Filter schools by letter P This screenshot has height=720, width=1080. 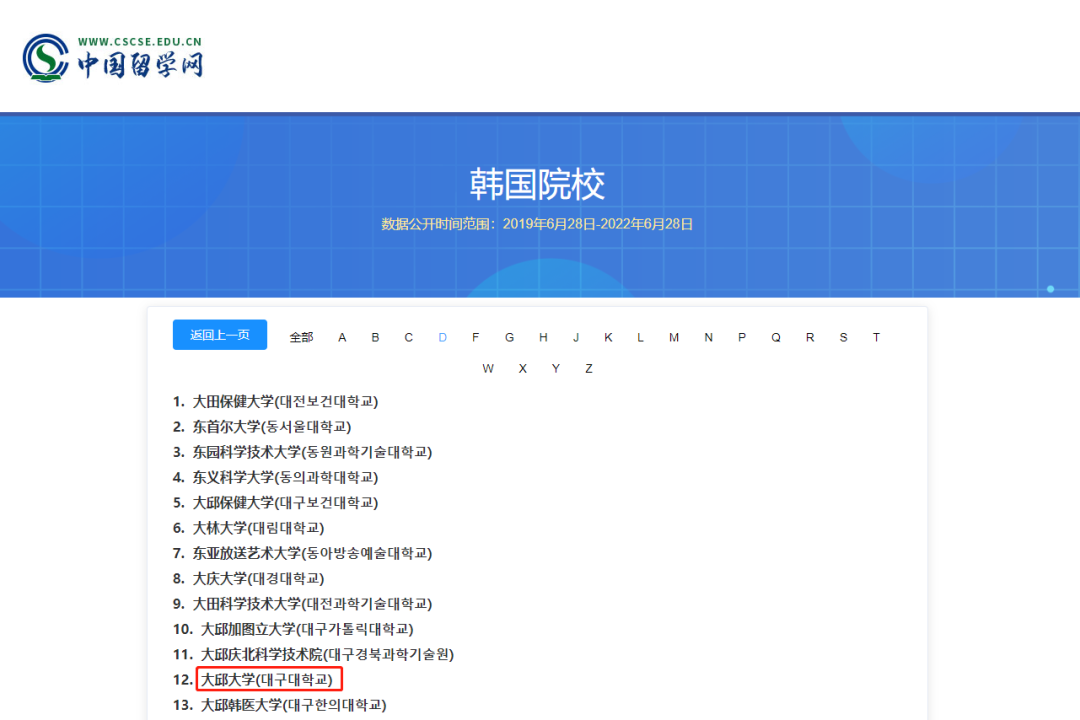tap(742, 338)
